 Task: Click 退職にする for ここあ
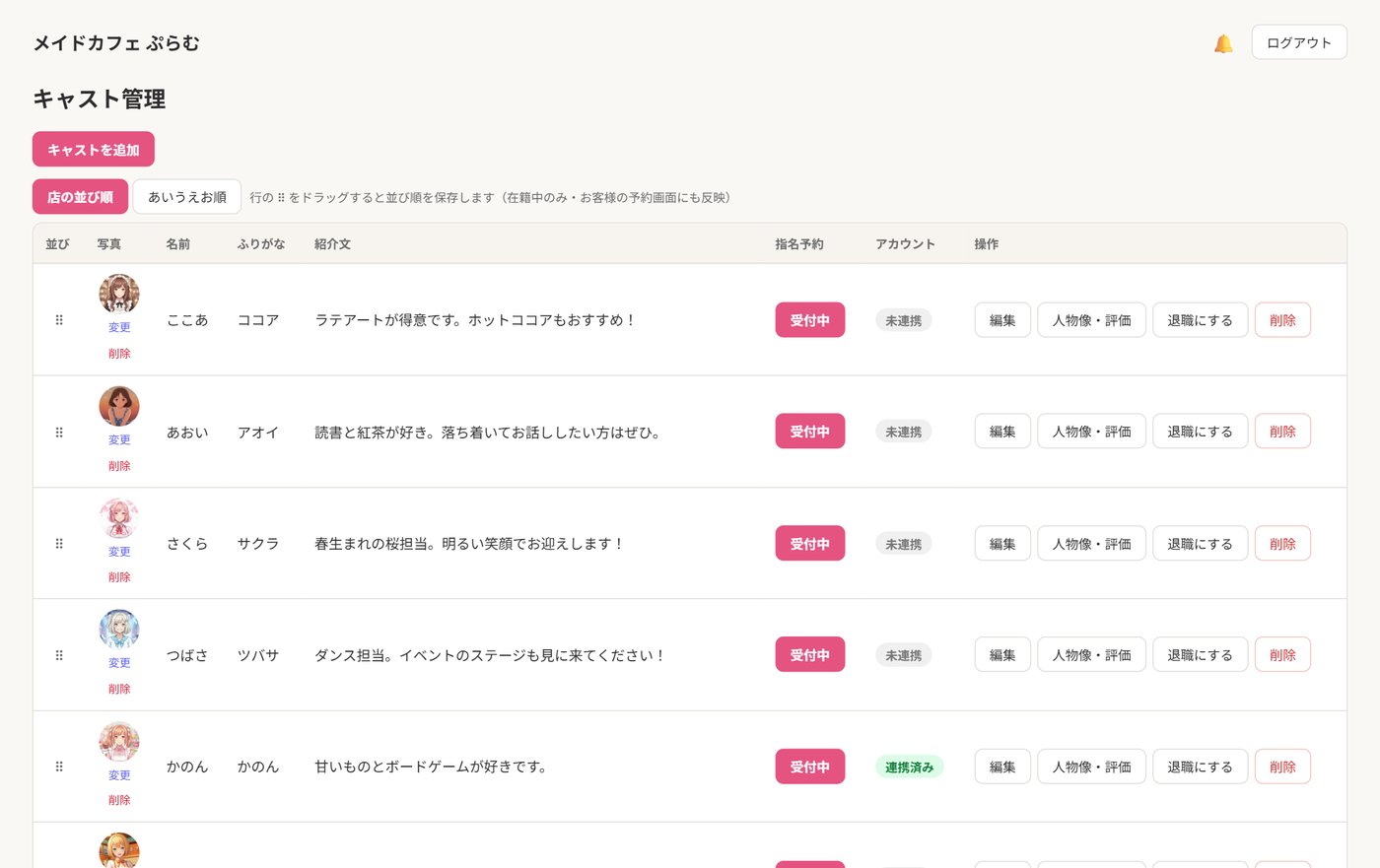[x=1201, y=320]
